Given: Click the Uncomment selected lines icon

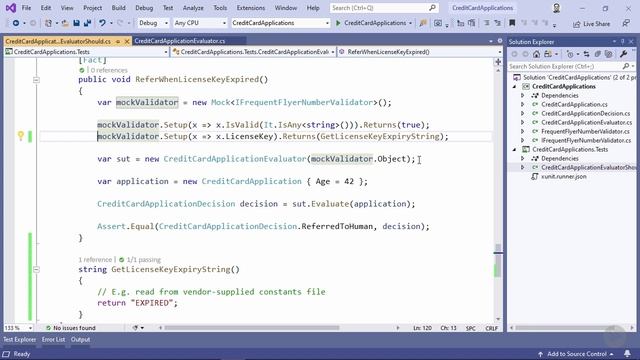Looking at the screenshot, I should point(497,23).
